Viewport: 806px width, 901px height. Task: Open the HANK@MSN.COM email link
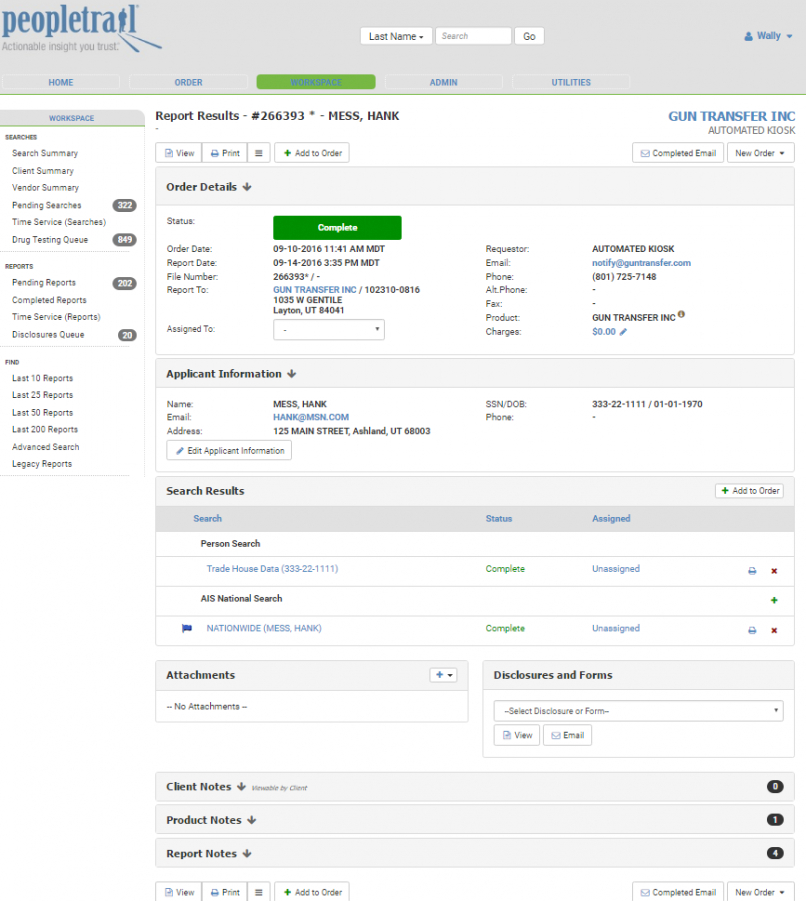tap(311, 417)
